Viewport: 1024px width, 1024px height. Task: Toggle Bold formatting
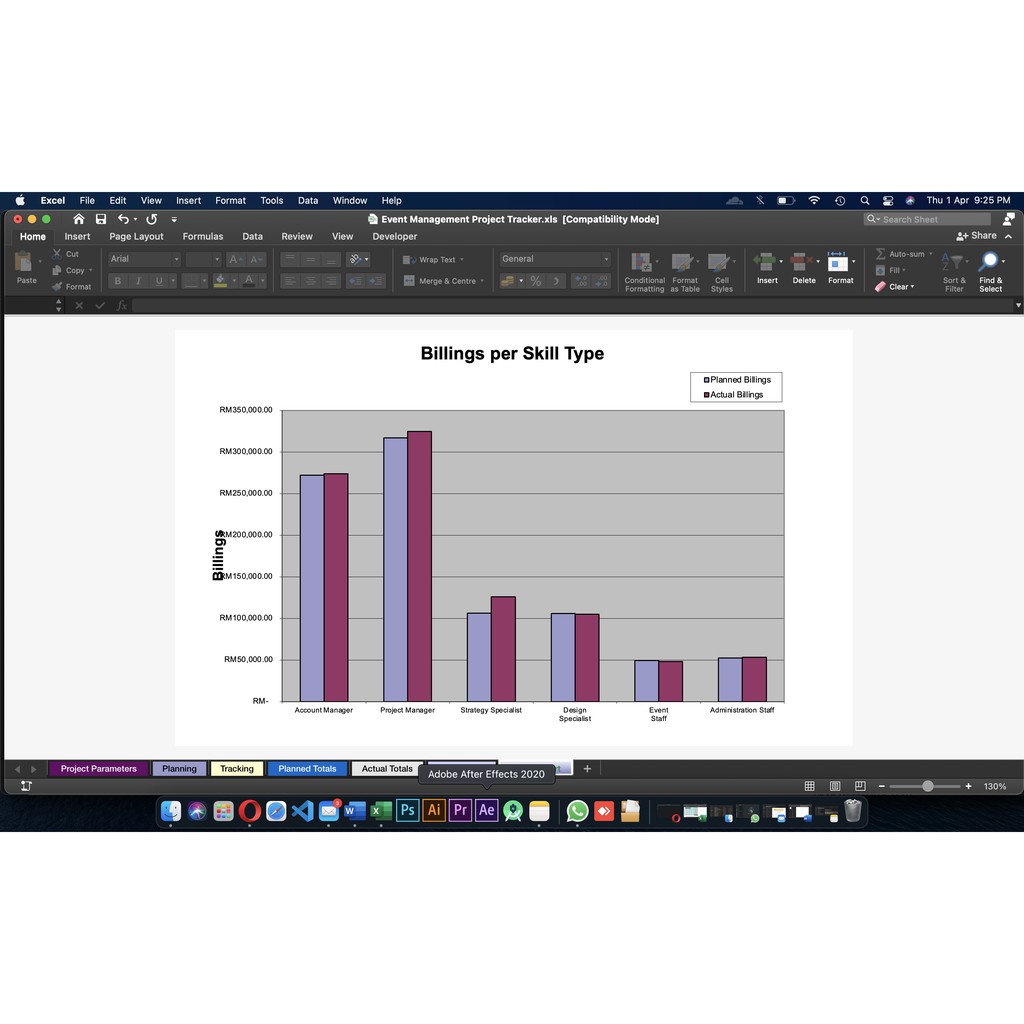[x=118, y=281]
